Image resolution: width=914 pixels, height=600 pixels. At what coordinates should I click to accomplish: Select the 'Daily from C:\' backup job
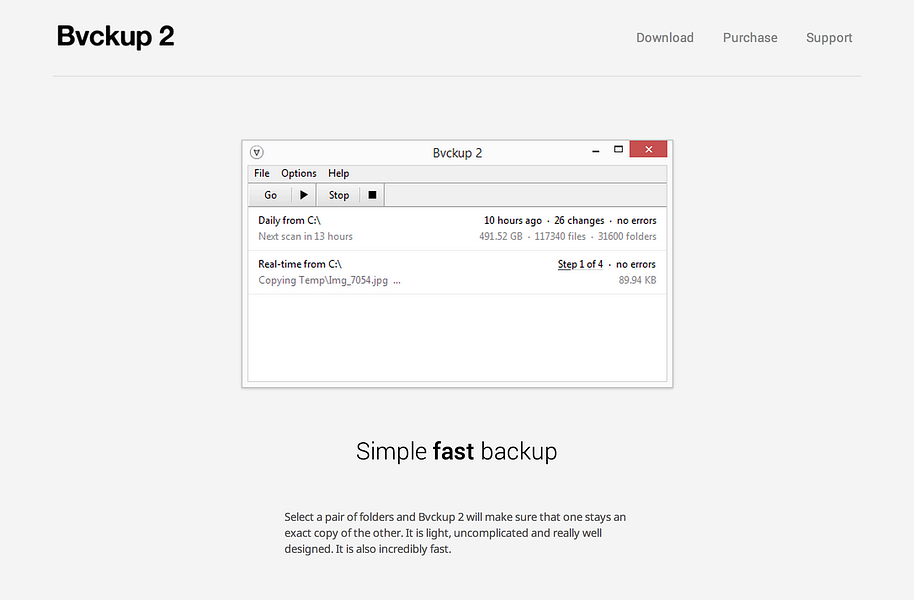tap(457, 229)
